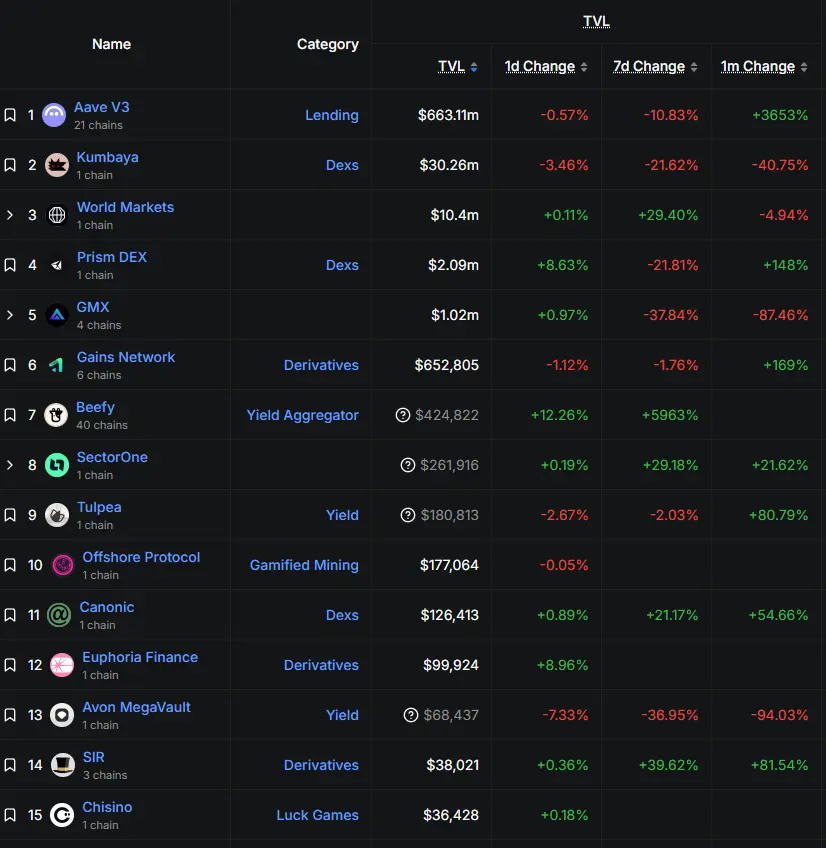Bookmark the Kumbaya row
Screen dimensions: 826x848
click(x=10, y=165)
